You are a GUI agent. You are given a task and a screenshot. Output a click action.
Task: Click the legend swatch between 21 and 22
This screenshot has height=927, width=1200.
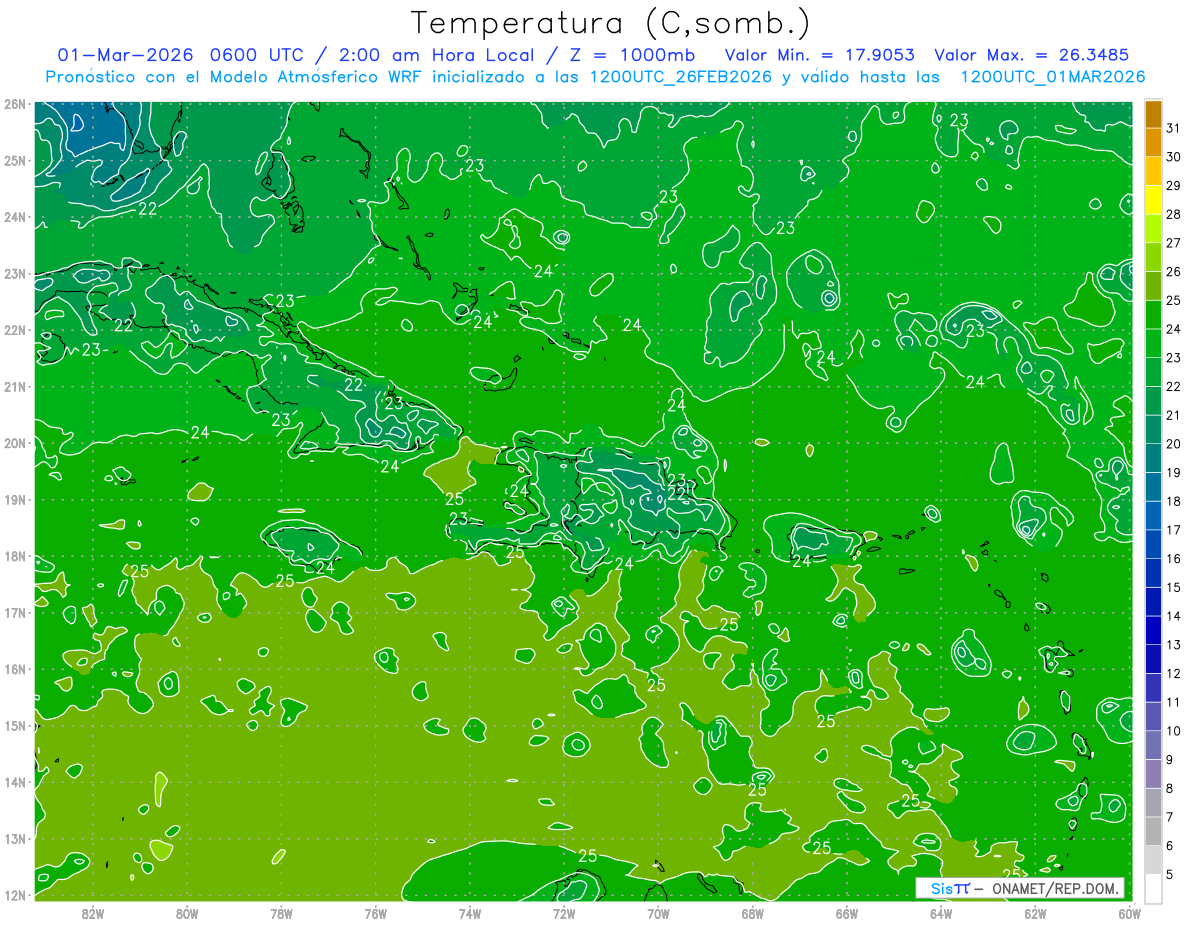tap(1153, 400)
